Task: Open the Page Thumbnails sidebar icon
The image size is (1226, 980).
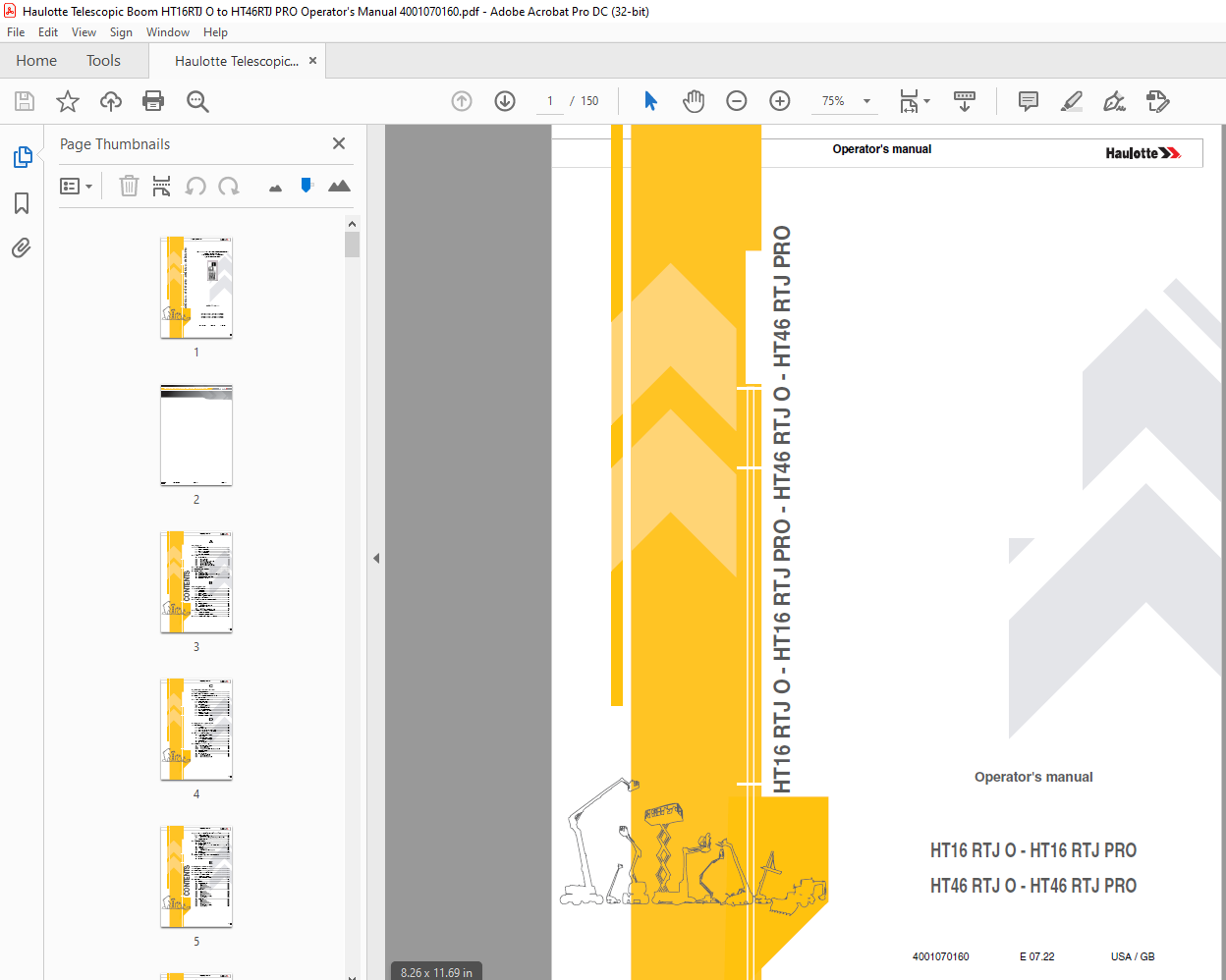Action: tap(22, 157)
